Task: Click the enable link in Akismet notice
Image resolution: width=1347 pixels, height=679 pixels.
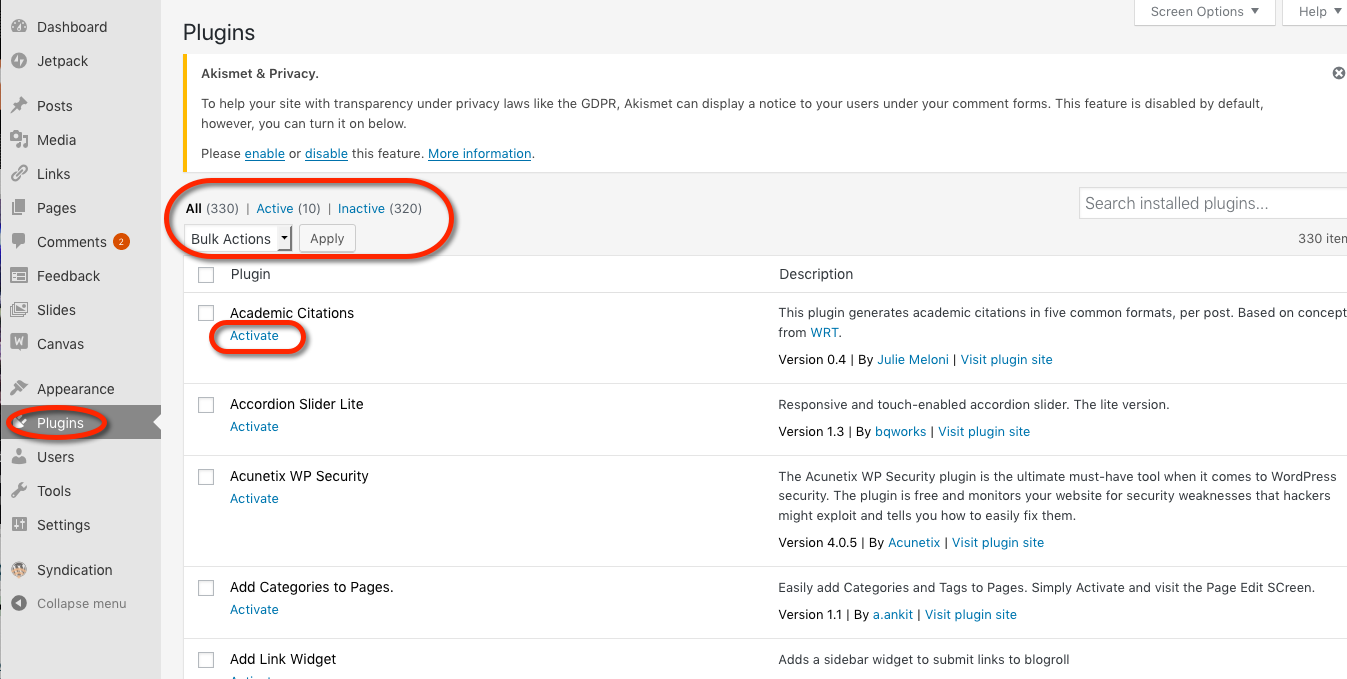Action: pos(265,154)
